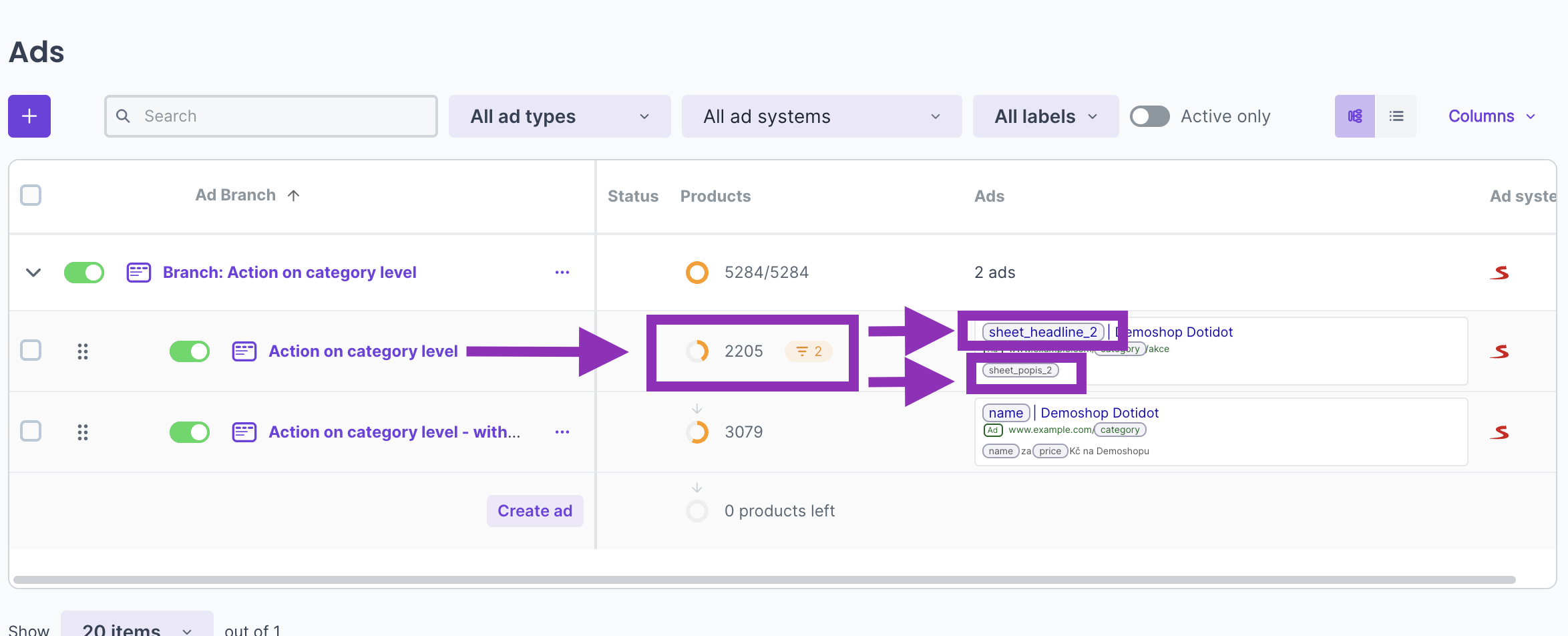The height and width of the screenshot is (636, 1568).
Task: Tick the select-all checkbox in header
Action: [x=31, y=195]
